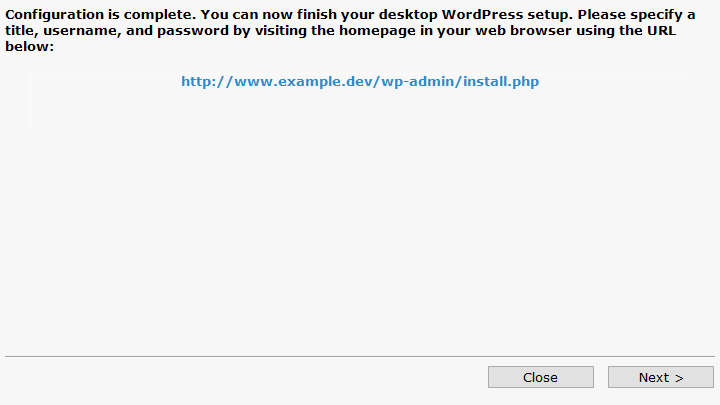Click the 'title, username, and password' text

117,31
